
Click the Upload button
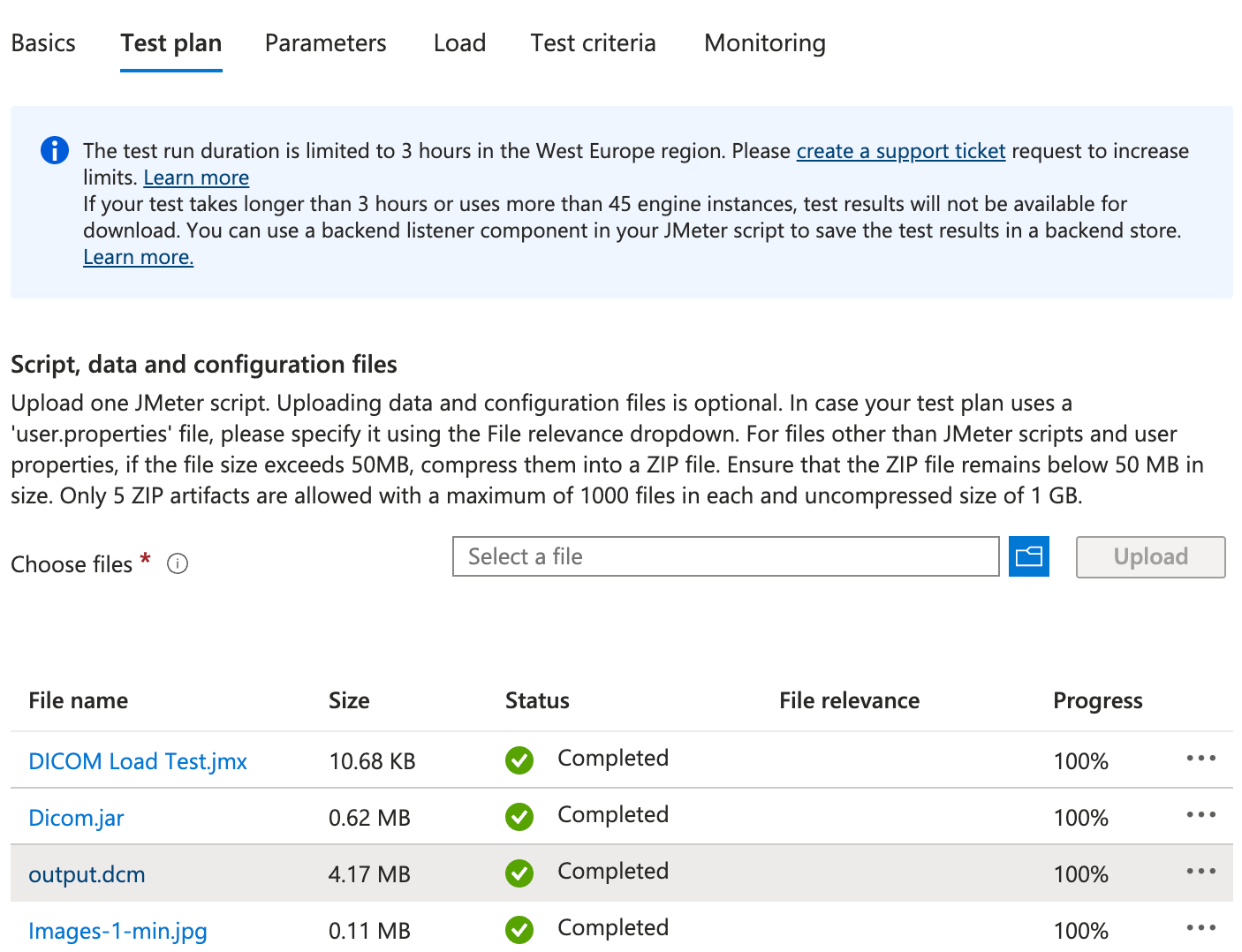pyautogui.click(x=1149, y=556)
